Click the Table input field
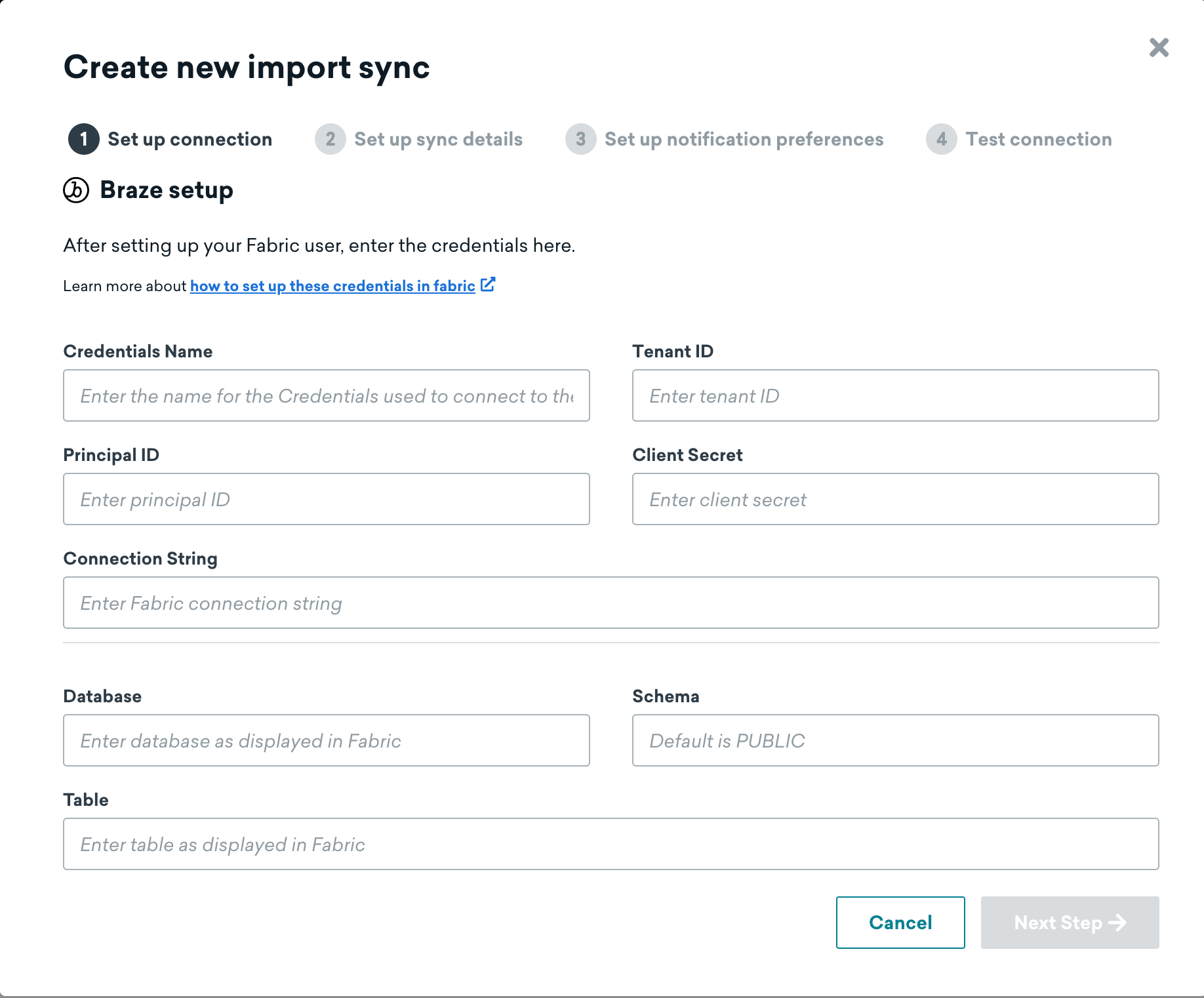The image size is (1204, 998). pos(610,844)
